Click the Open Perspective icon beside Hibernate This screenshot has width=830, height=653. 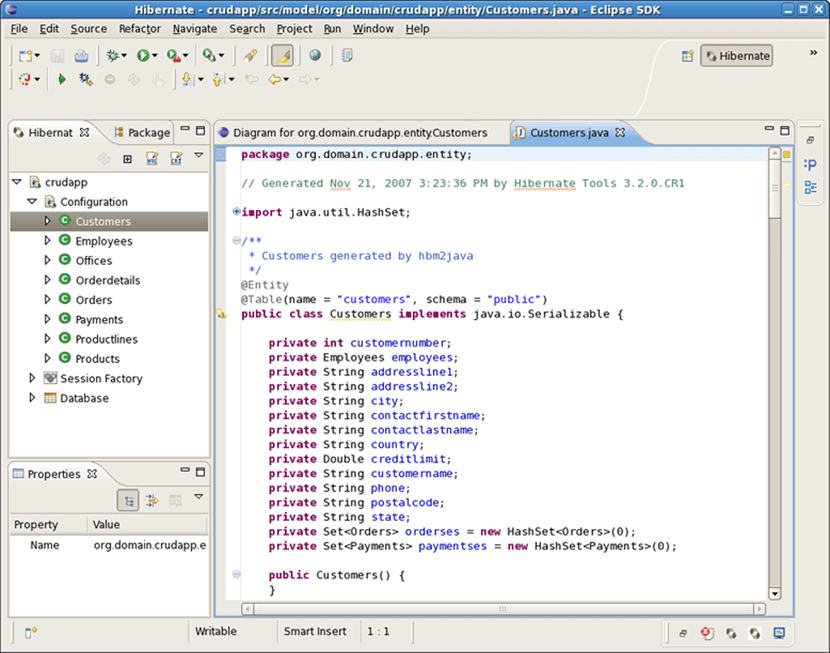[x=688, y=56]
